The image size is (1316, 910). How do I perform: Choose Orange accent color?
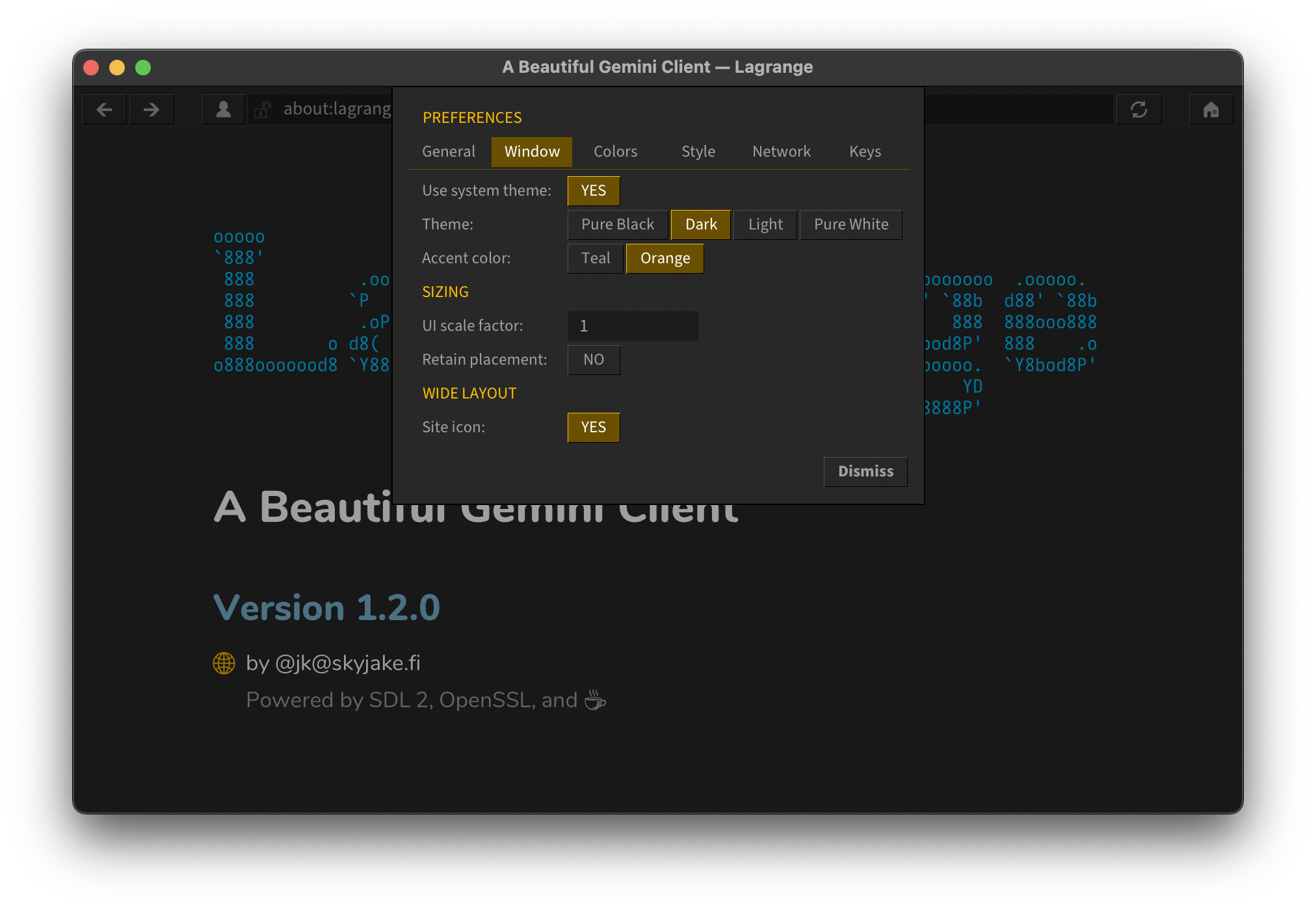click(x=665, y=258)
